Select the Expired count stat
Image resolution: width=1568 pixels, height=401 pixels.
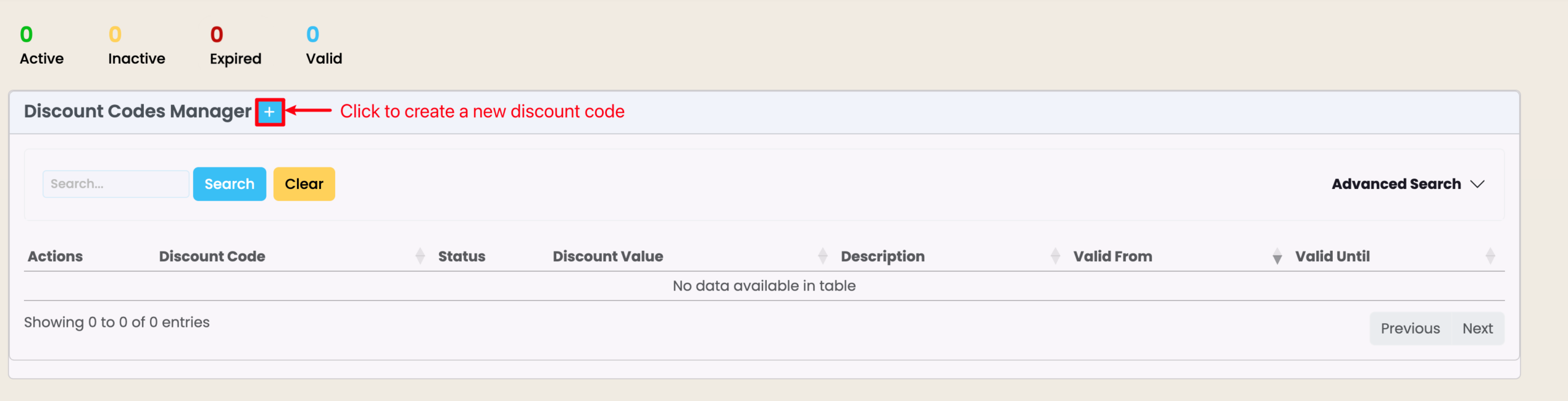point(217,35)
